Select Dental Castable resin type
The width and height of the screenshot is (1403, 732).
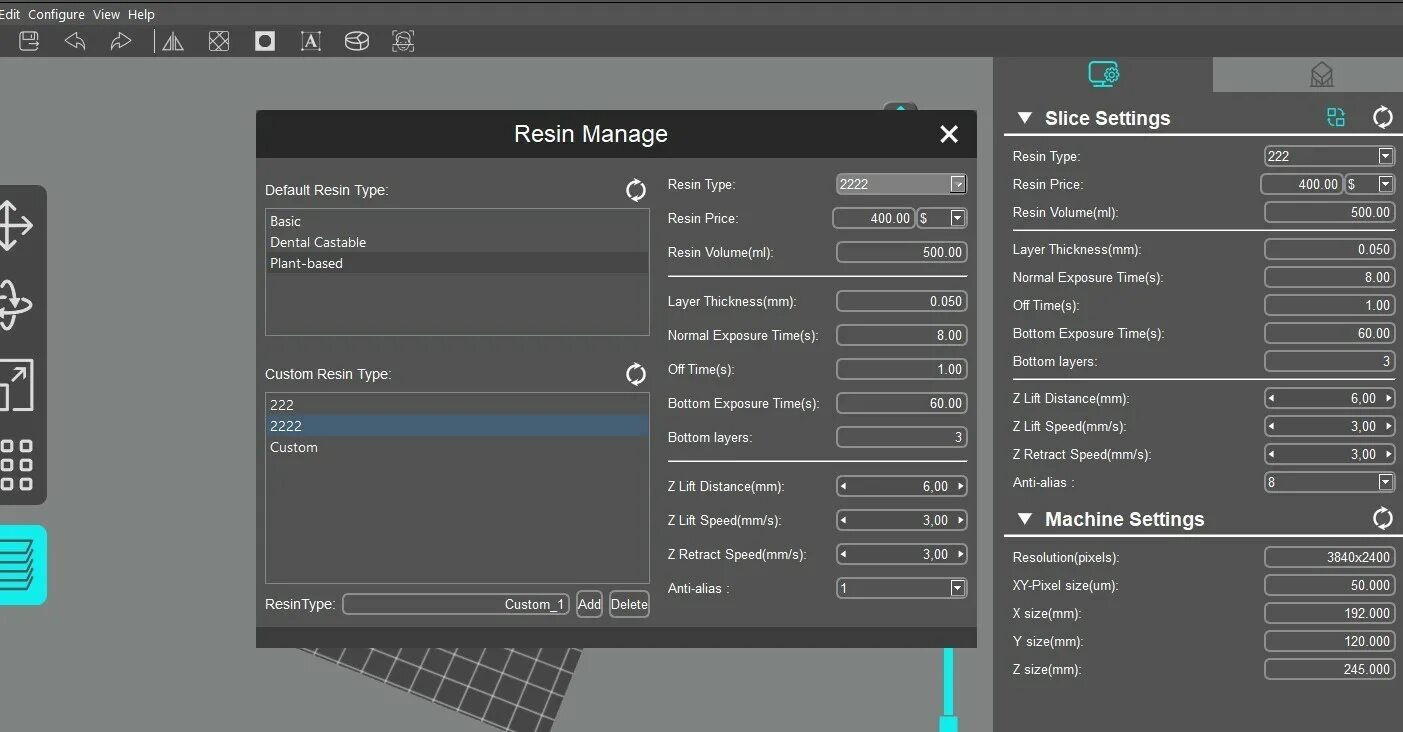coord(457,242)
